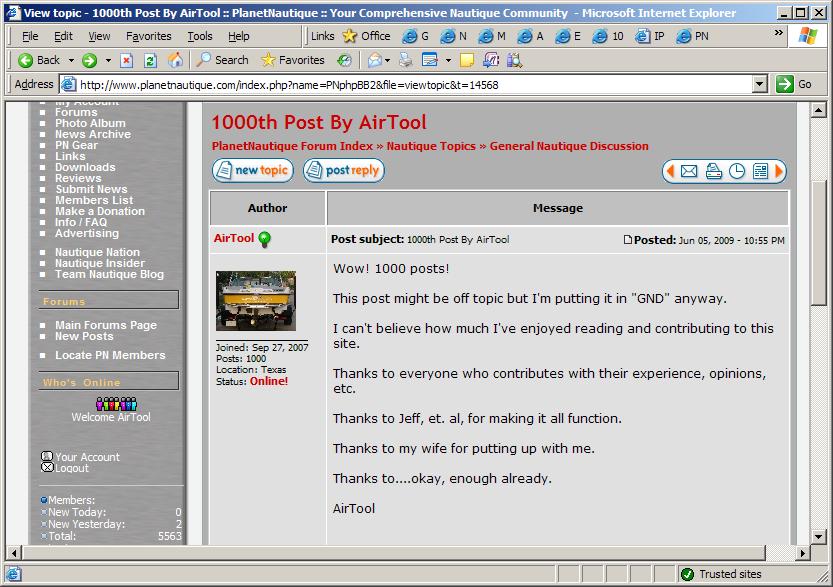Click AirTool's boat avatar thumbnail
This screenshot has width=833, height=587.
255,301
